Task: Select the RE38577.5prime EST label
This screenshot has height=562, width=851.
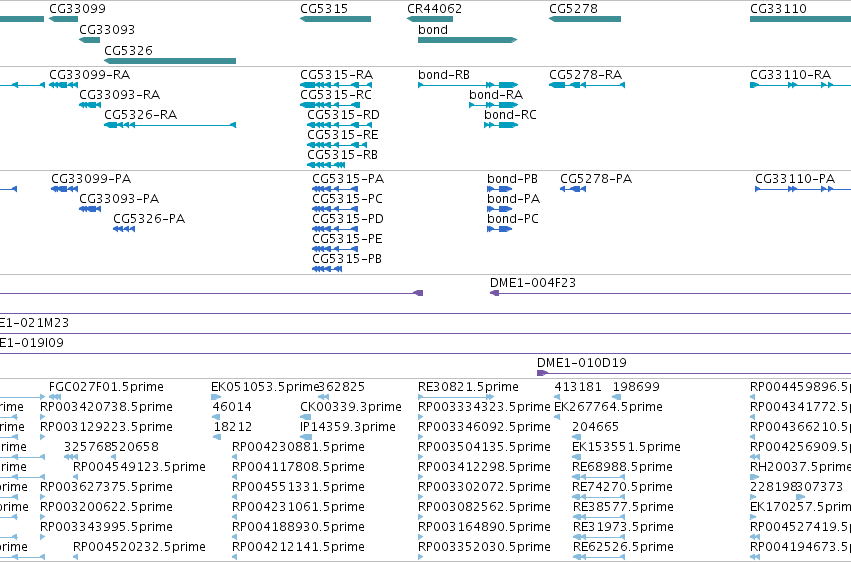Action: coord(624,508)
